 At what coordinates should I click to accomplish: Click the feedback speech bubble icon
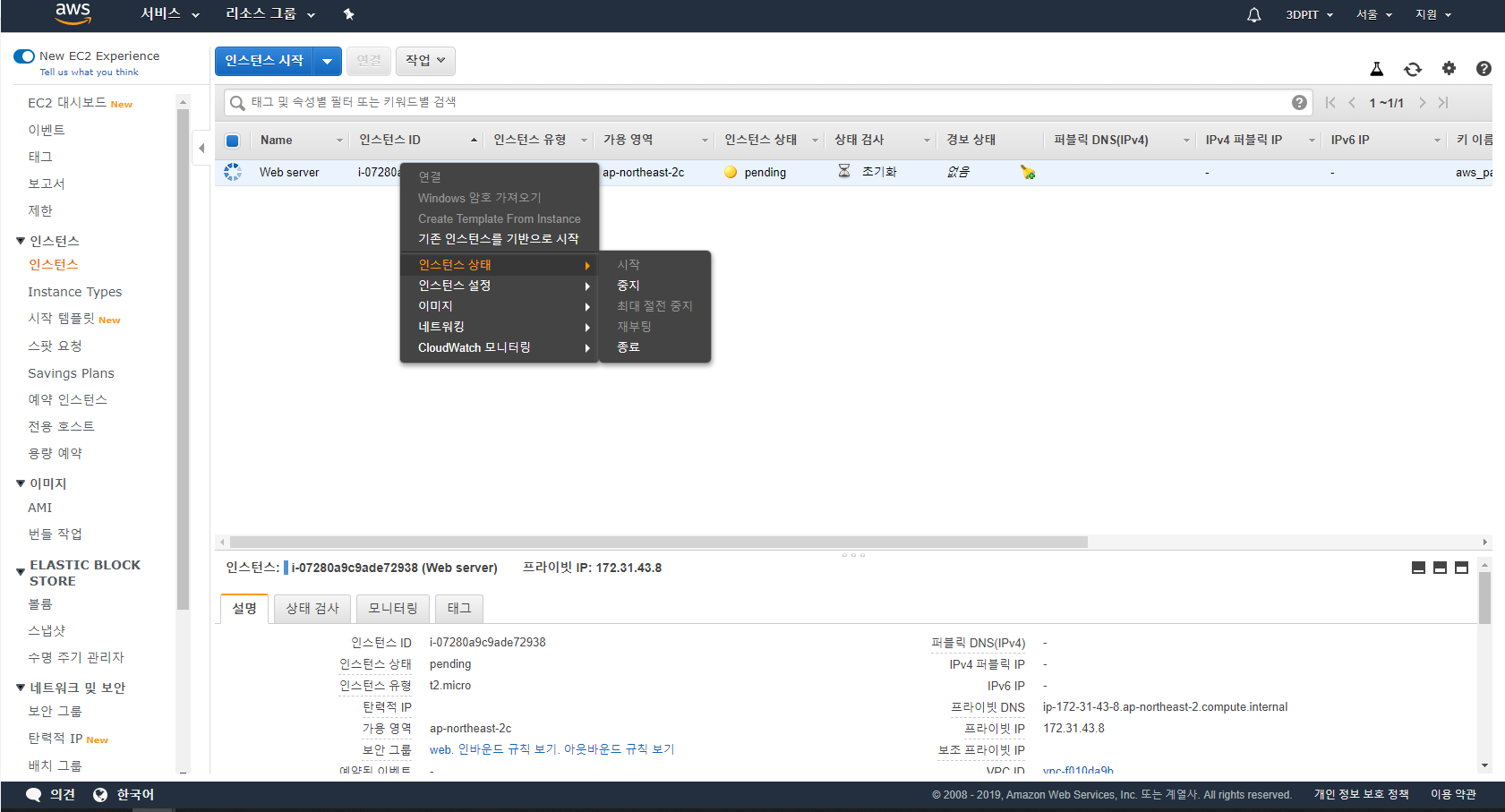pos(34,794)
